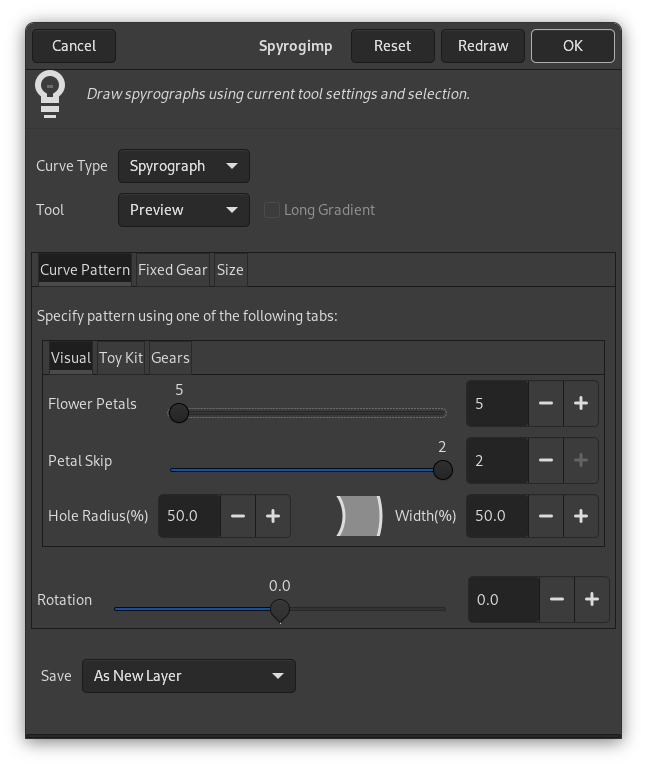Click the lightbulb hint icon

click(x=50, y=94)
